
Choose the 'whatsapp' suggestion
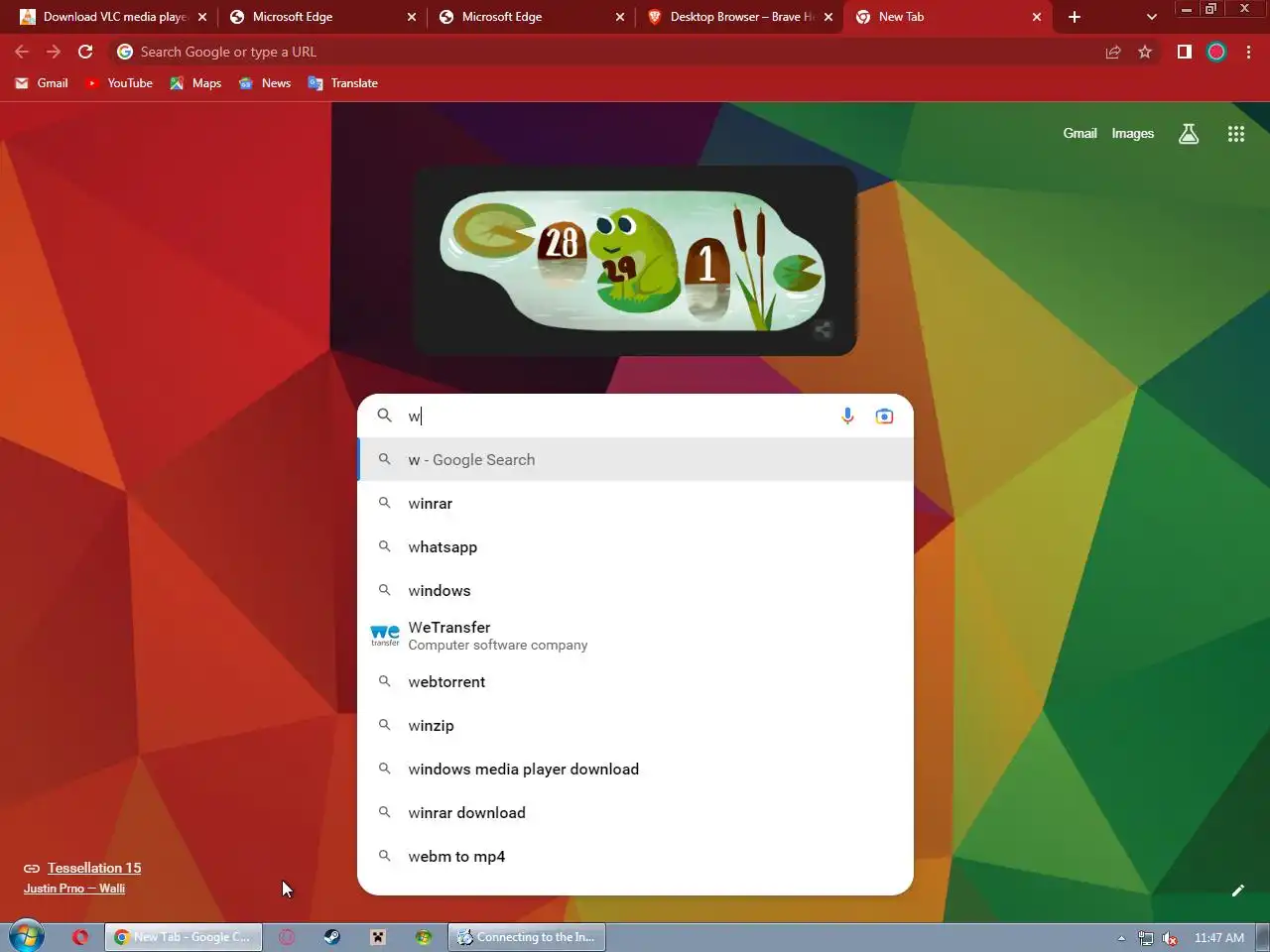pos(635,547)
